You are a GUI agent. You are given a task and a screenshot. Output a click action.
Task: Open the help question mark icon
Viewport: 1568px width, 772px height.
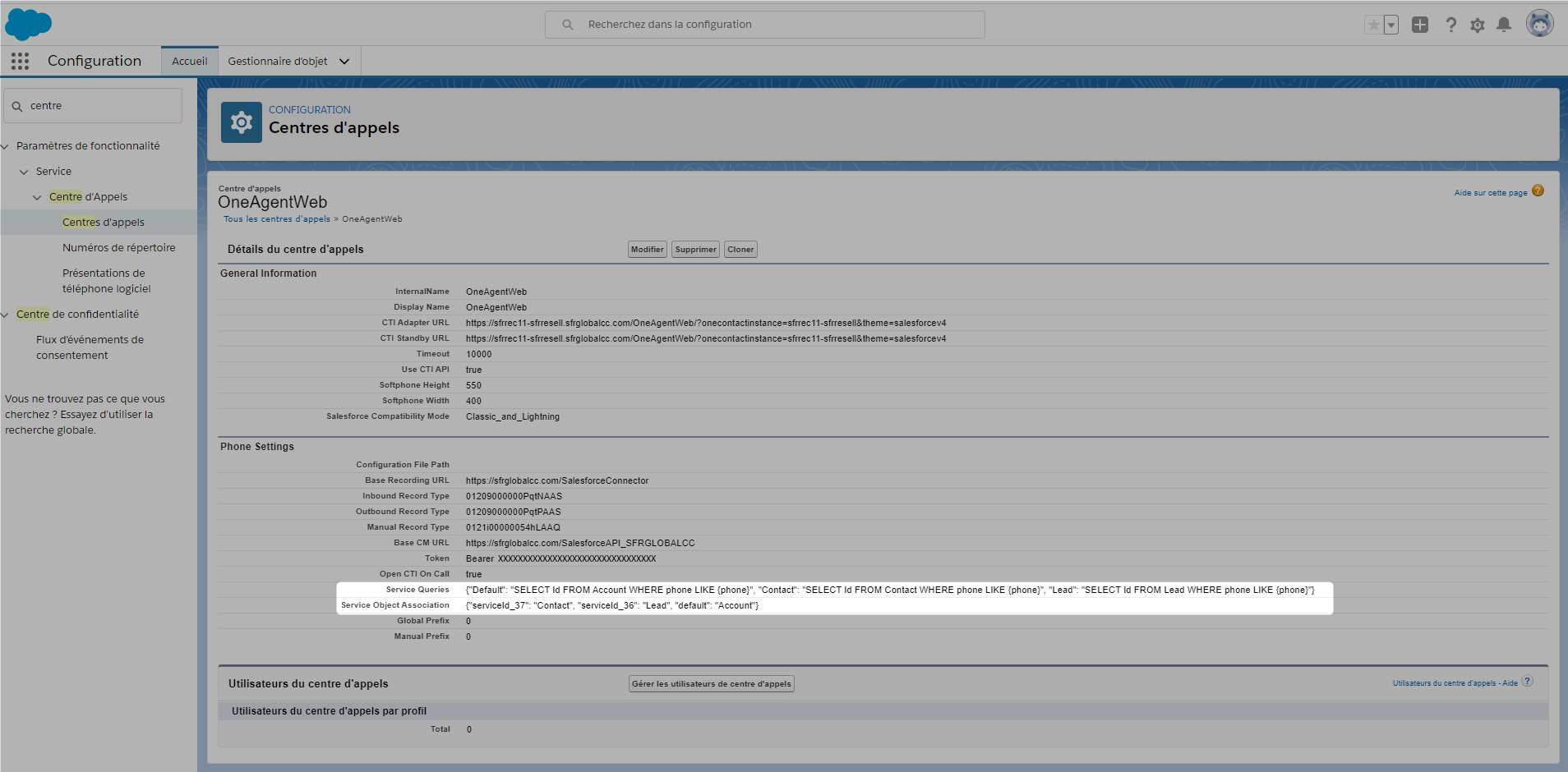pyautogui.click(x=1450, y=25)
